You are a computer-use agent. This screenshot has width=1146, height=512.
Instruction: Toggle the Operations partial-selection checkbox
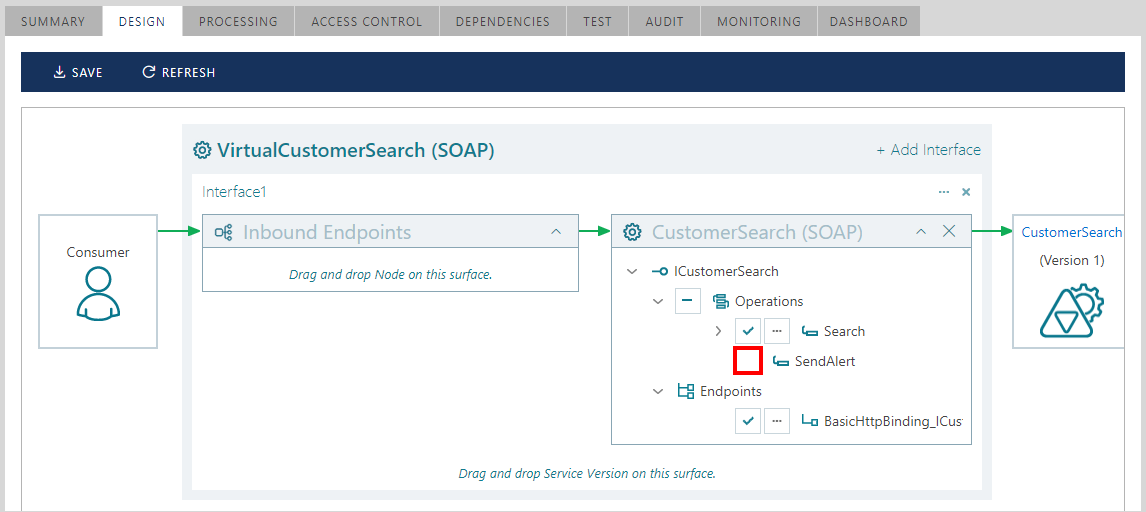tap(688, 301)
